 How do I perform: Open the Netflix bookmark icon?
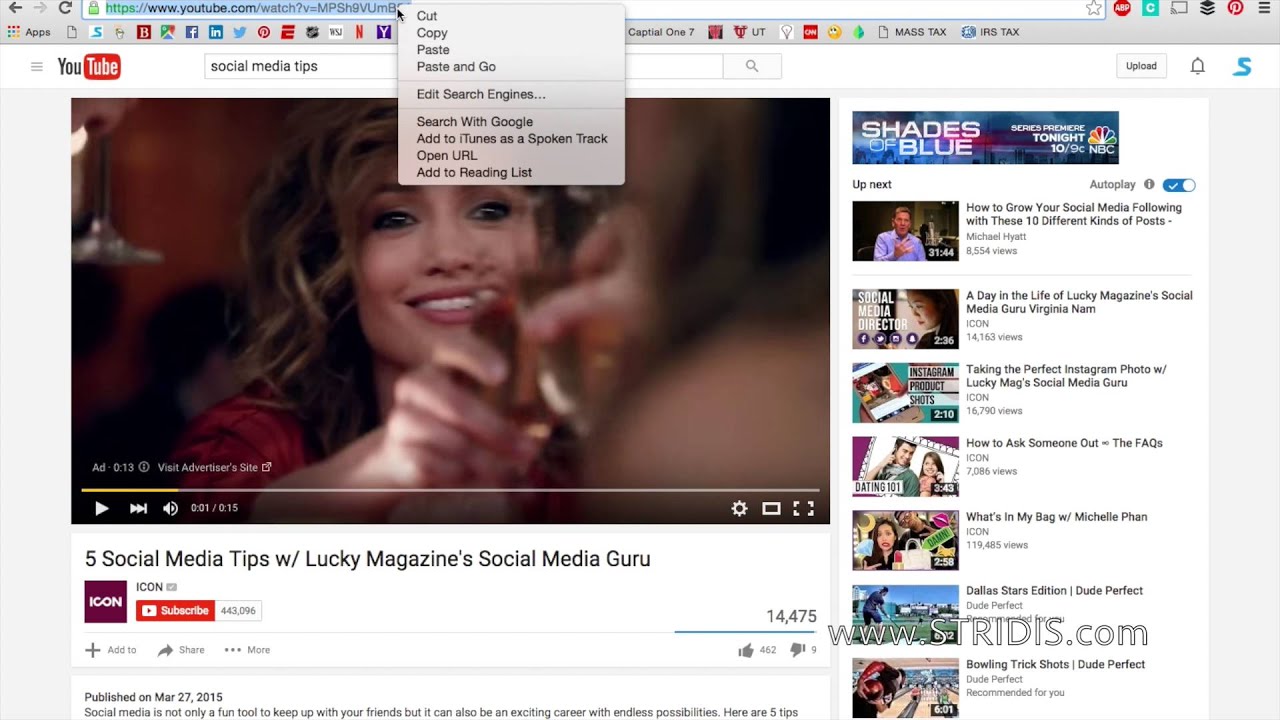[x=359, y=32]
